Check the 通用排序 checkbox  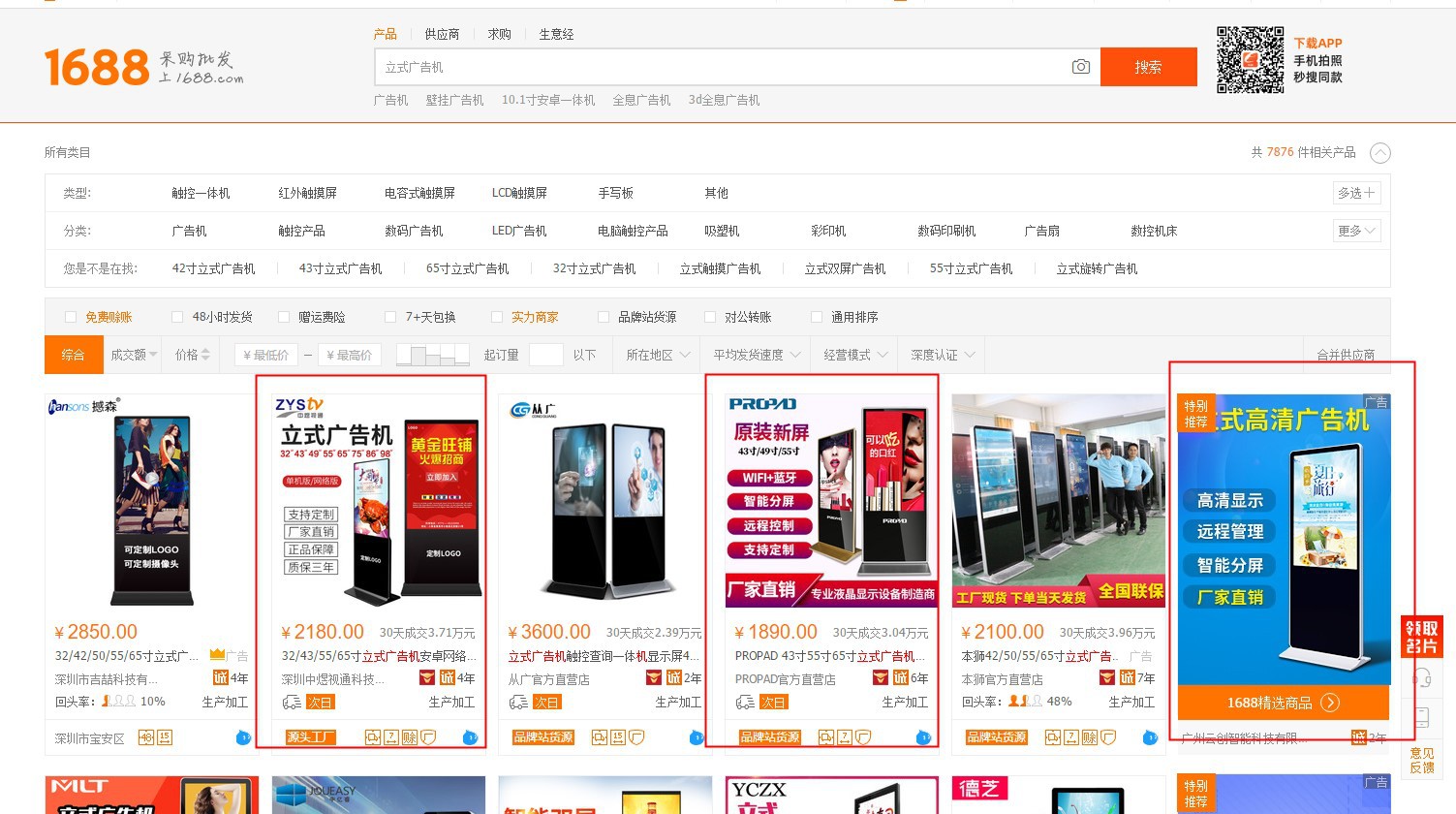[817, 317]
